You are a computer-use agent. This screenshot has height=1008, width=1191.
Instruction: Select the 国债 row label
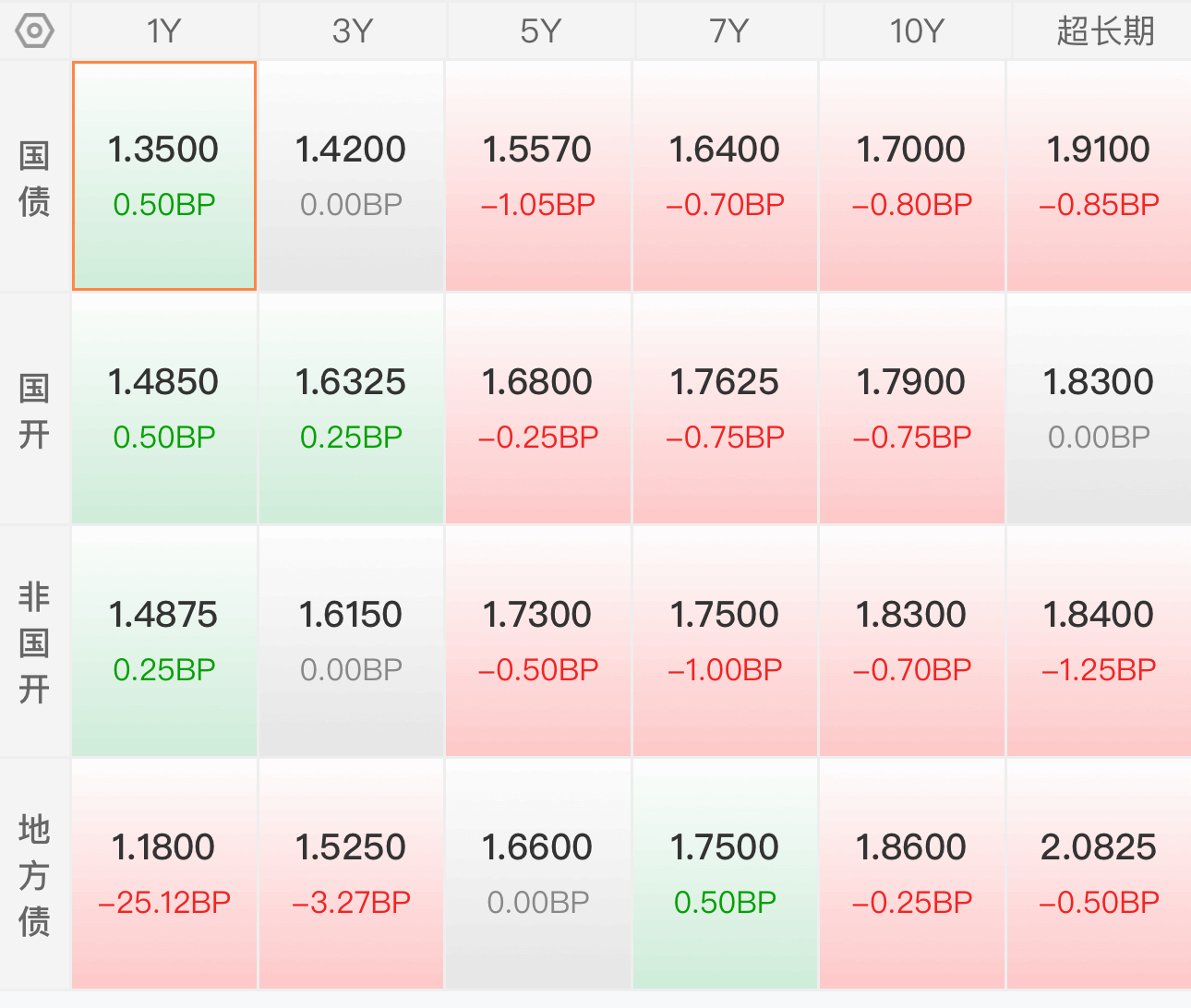34,178
